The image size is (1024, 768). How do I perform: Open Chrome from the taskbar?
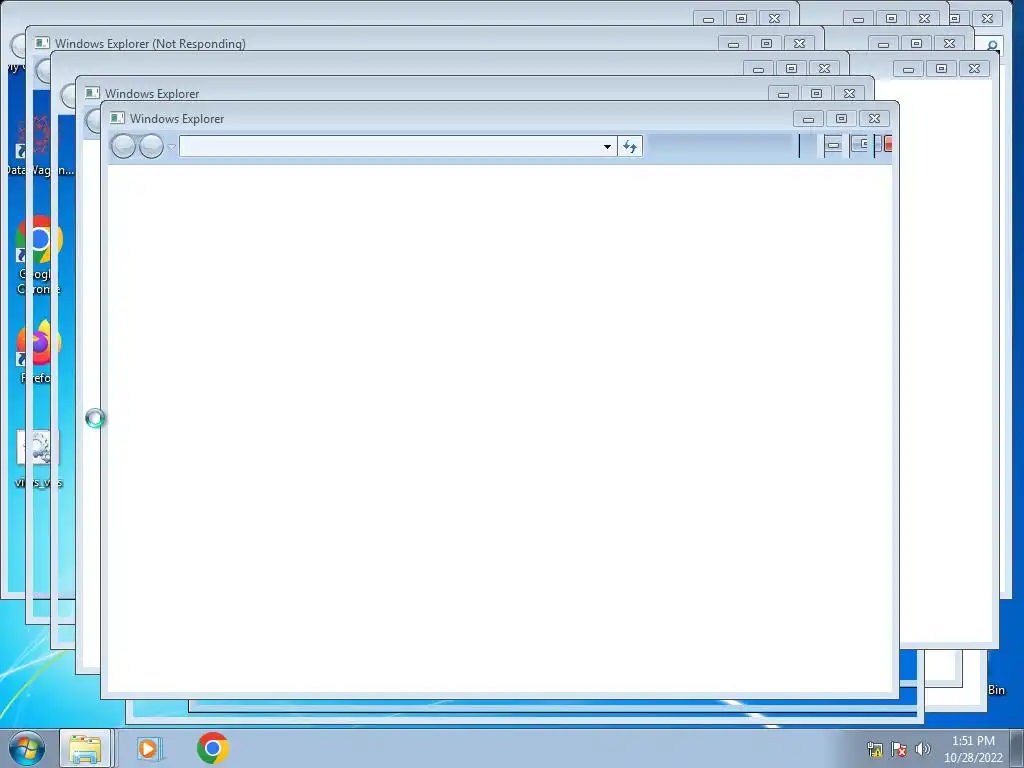coord(212,748)
